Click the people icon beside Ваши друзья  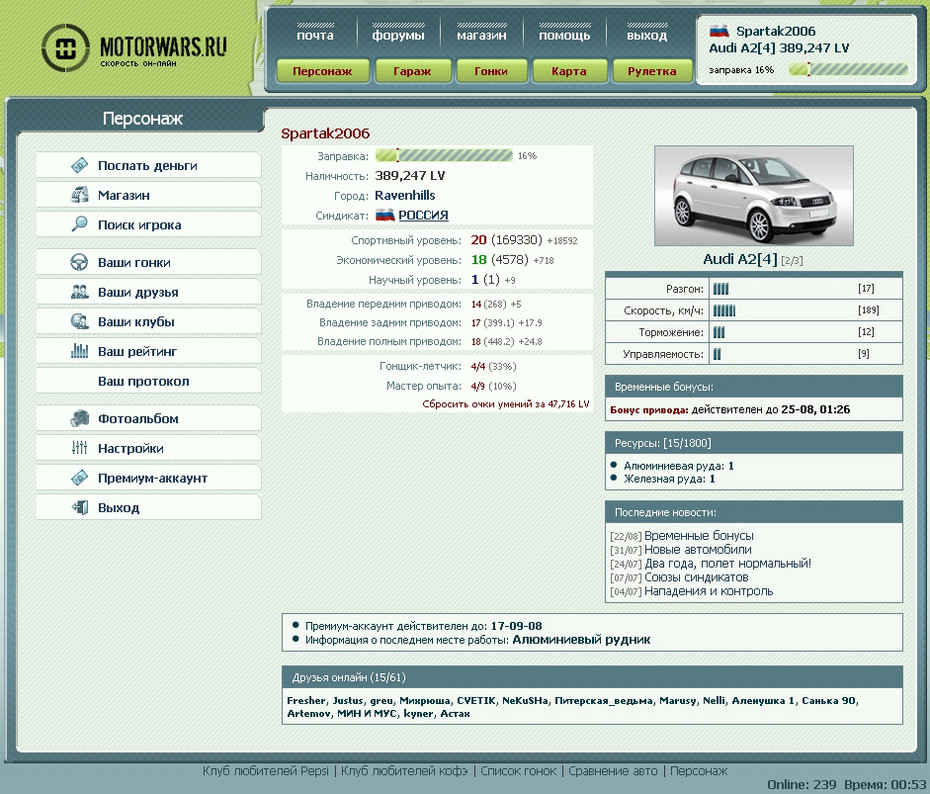[79, 292]
